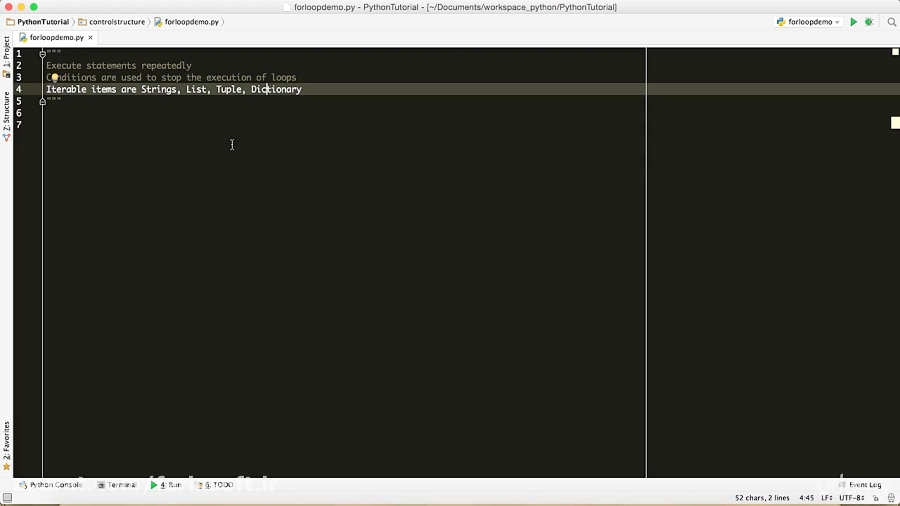
Task: Open the Structure tool window from left sidebar
Action: coord(6,116)
